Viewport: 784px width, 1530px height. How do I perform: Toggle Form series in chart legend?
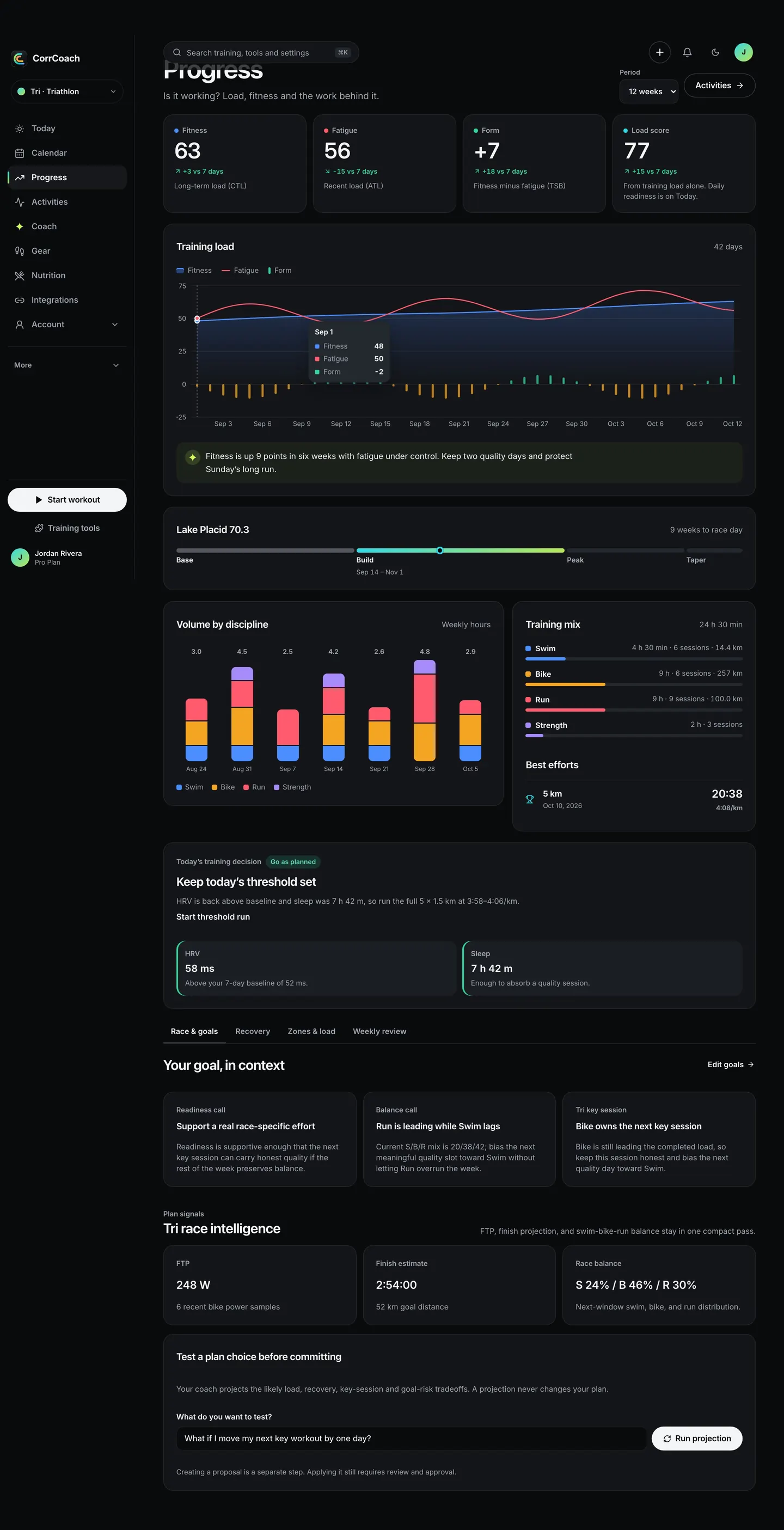pos(280,270)
